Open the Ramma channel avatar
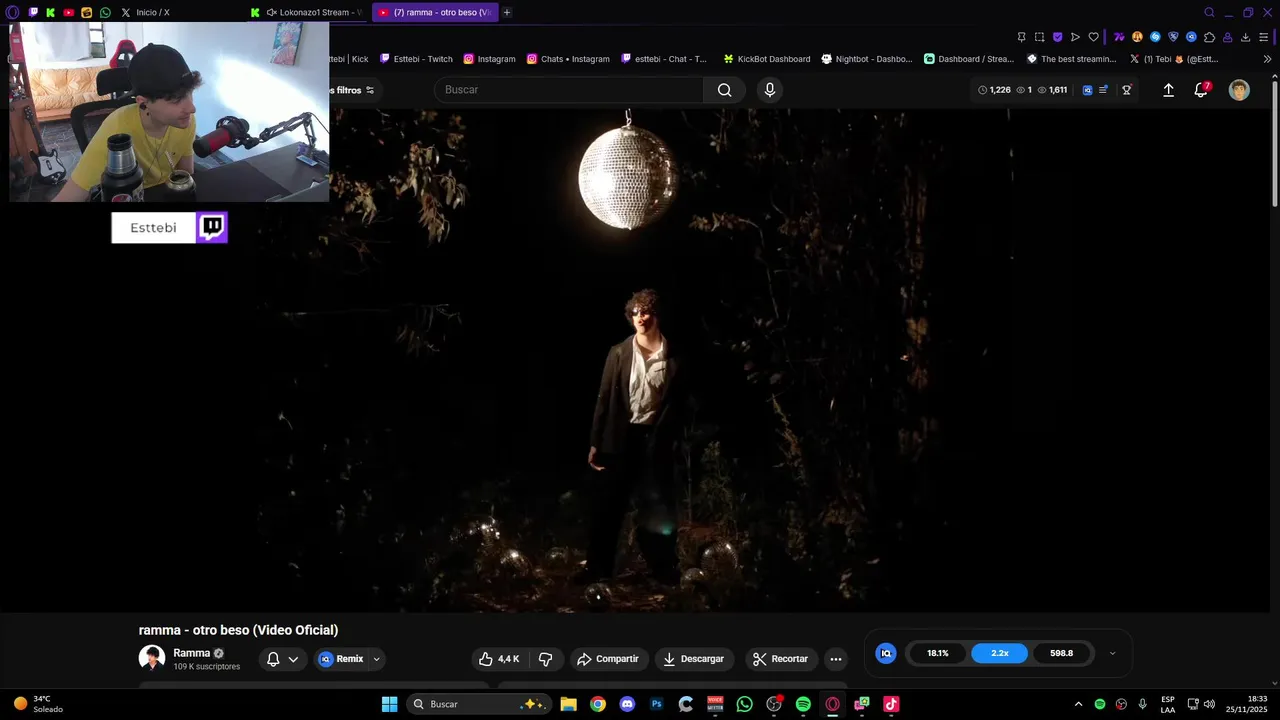Viewport: 1280px width, 720px height. pos(152,658)
